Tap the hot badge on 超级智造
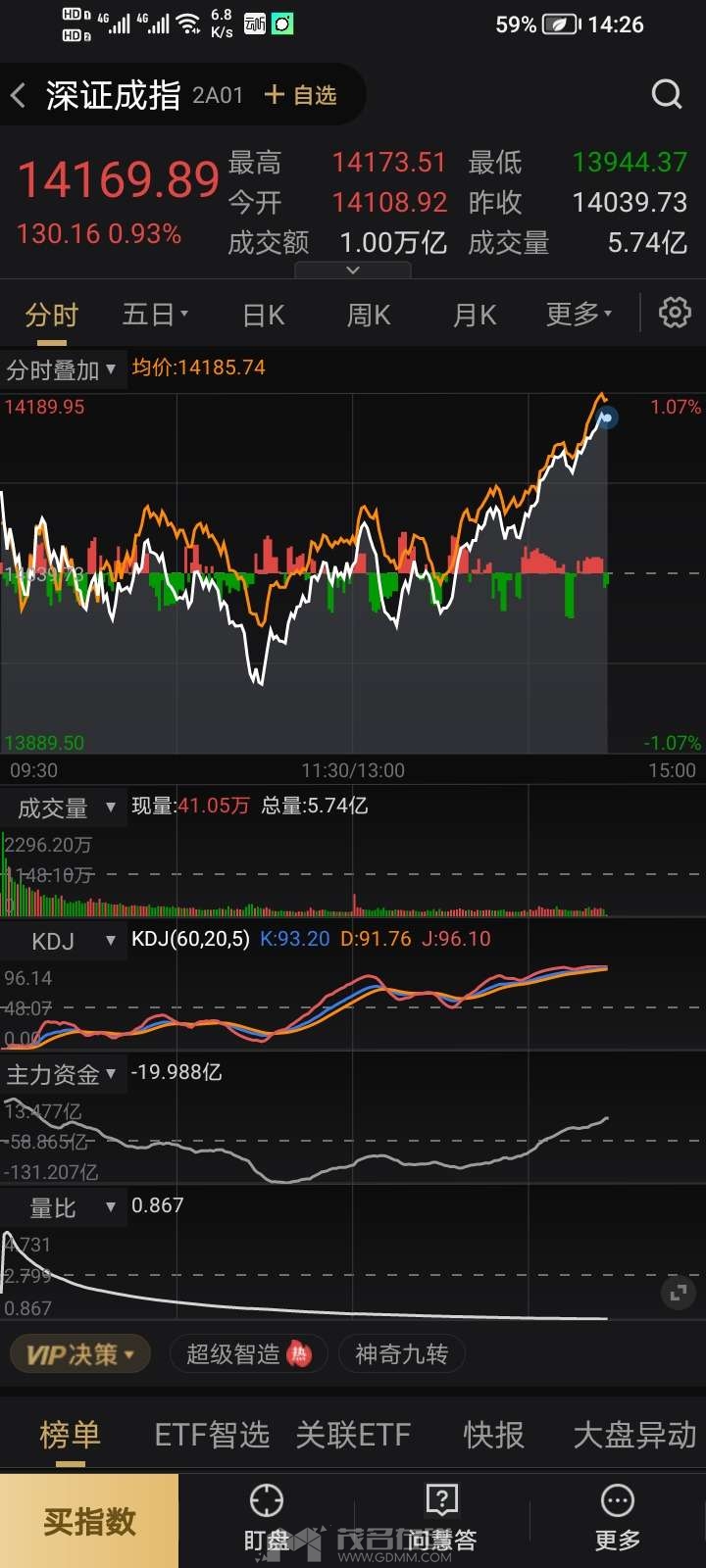This screenshot has height=1568, width=706. pyautogui.click(x=299, y=1354)
